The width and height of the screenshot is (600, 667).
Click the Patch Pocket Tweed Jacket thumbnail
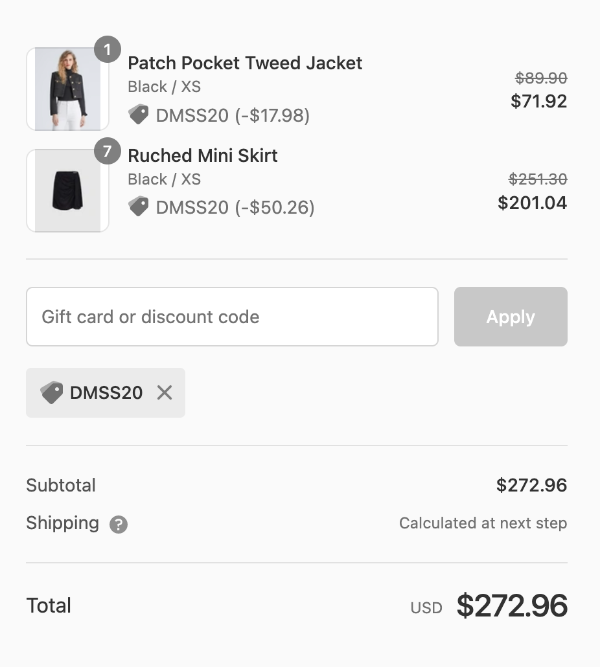pos(67,89)
